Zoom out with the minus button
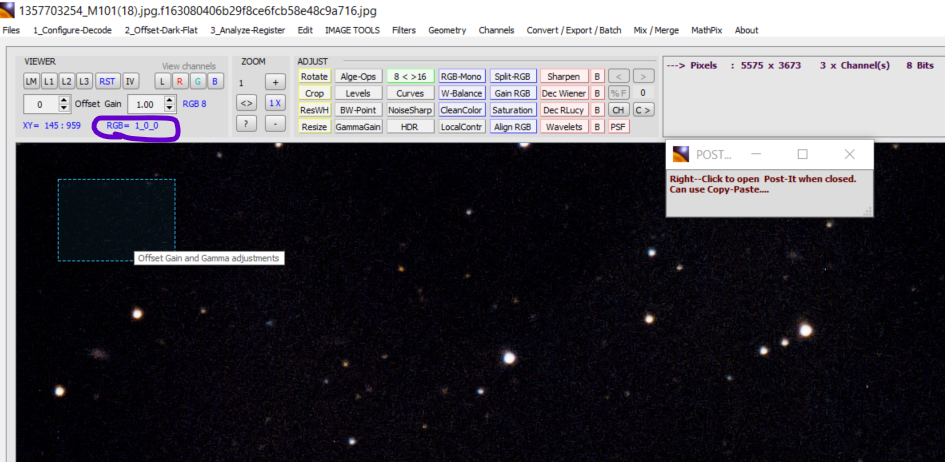945x462 pixels. click(x=275, y=123)
